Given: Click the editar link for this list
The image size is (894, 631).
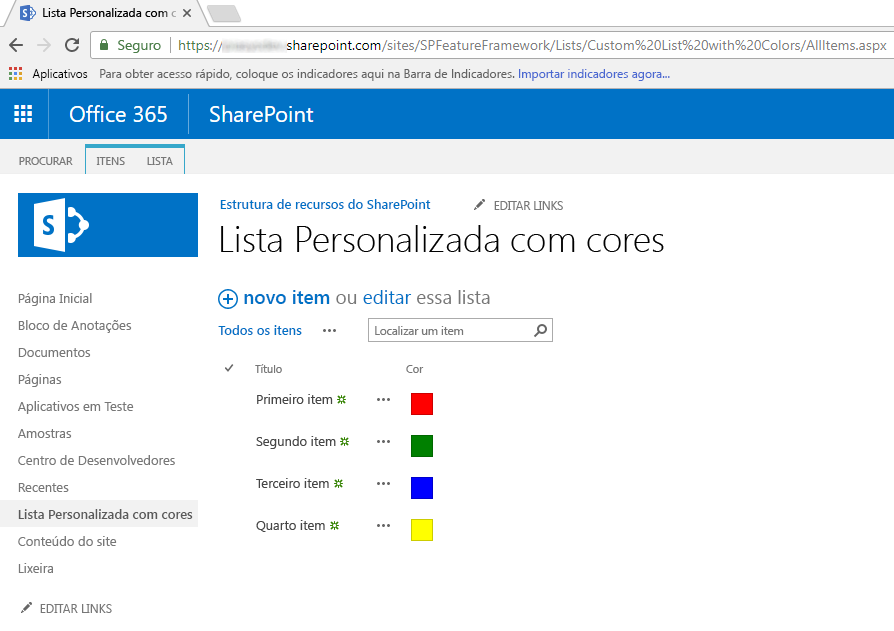Looking at the screenshot, I should coord(387,298).
